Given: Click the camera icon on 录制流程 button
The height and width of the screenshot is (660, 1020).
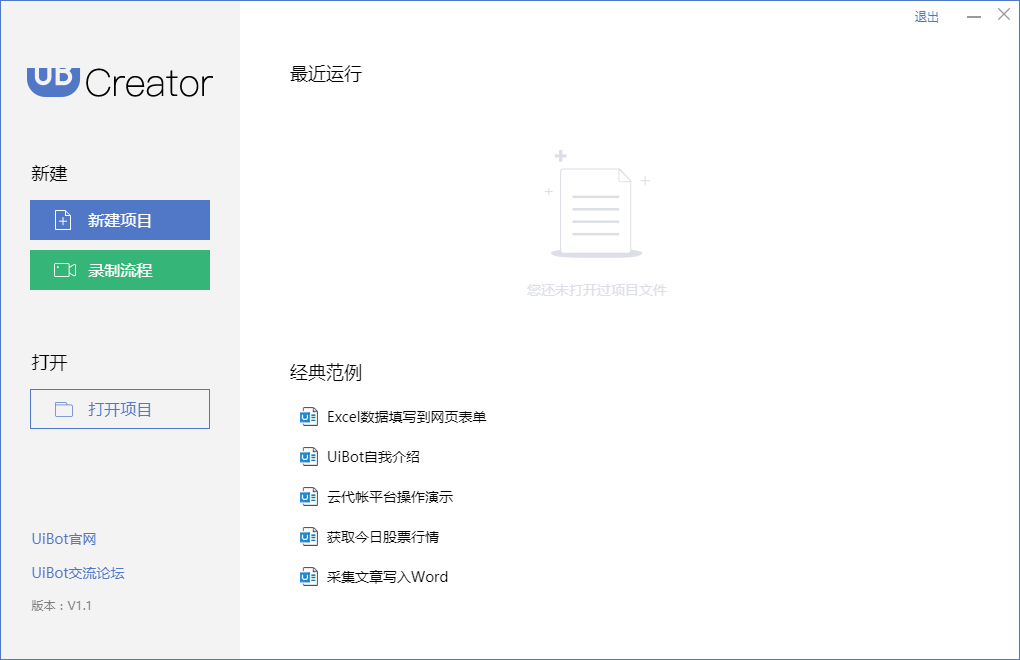Looking at the screenshot, I should tap(63, 270).
